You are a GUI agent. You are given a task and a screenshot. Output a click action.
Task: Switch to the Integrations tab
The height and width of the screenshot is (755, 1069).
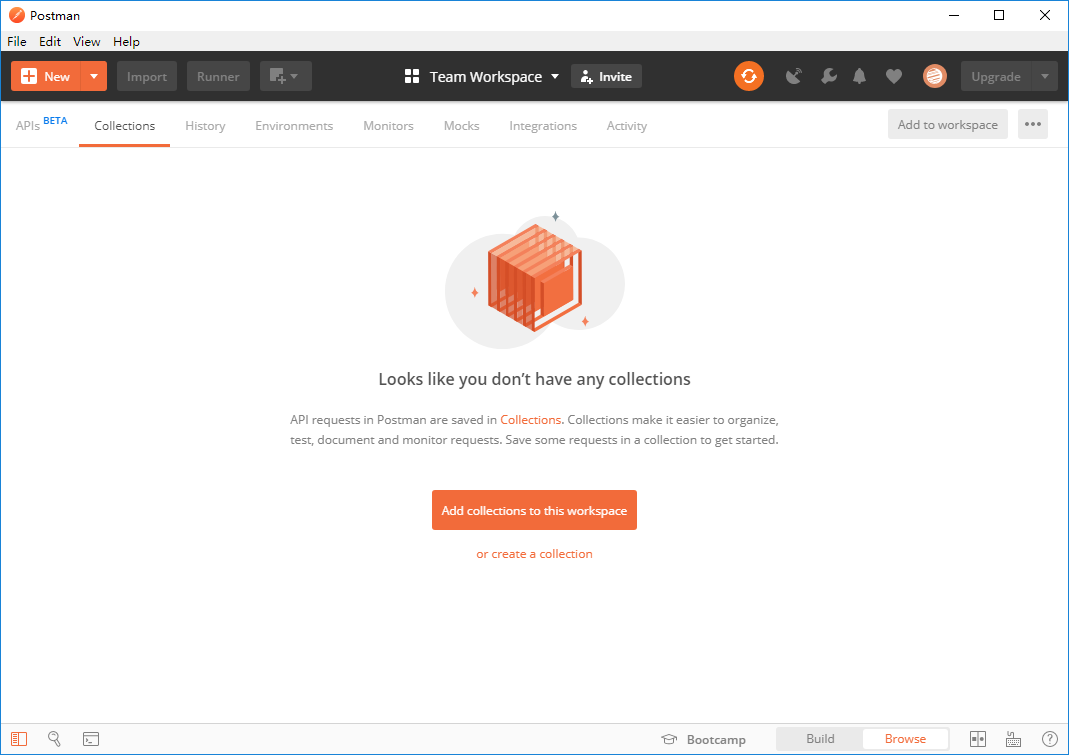543,125
